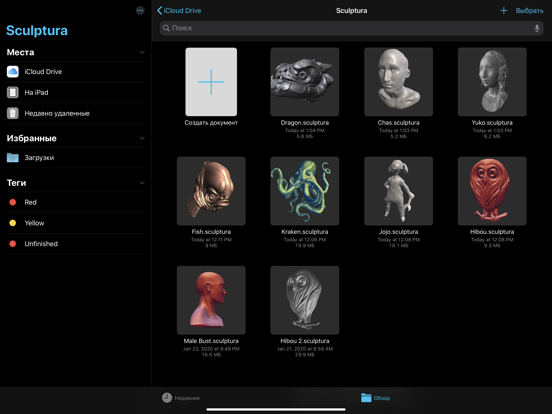Collapse the Теги section
552x414 pixels.
pos(142,183)
